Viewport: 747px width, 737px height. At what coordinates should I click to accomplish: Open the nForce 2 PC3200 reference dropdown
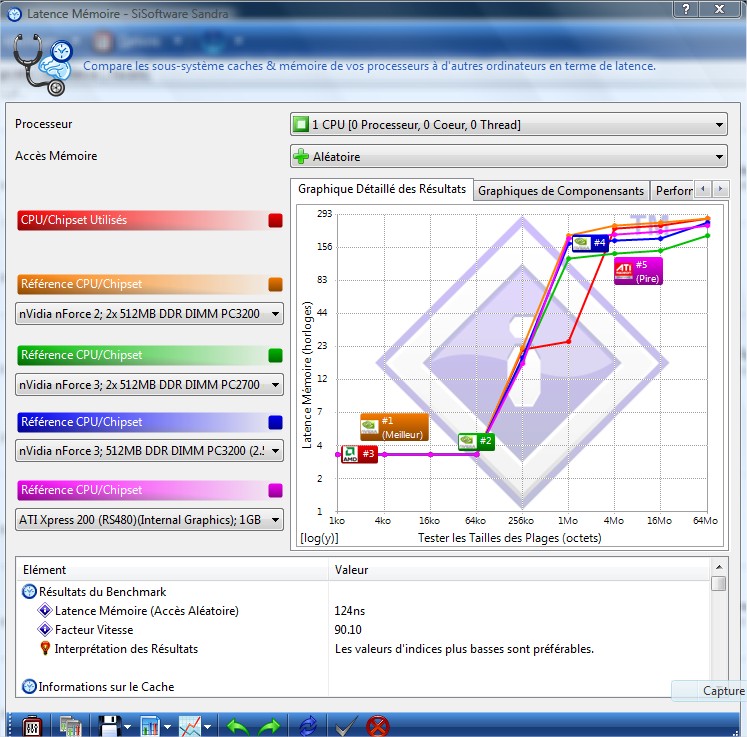click(149, 313)
